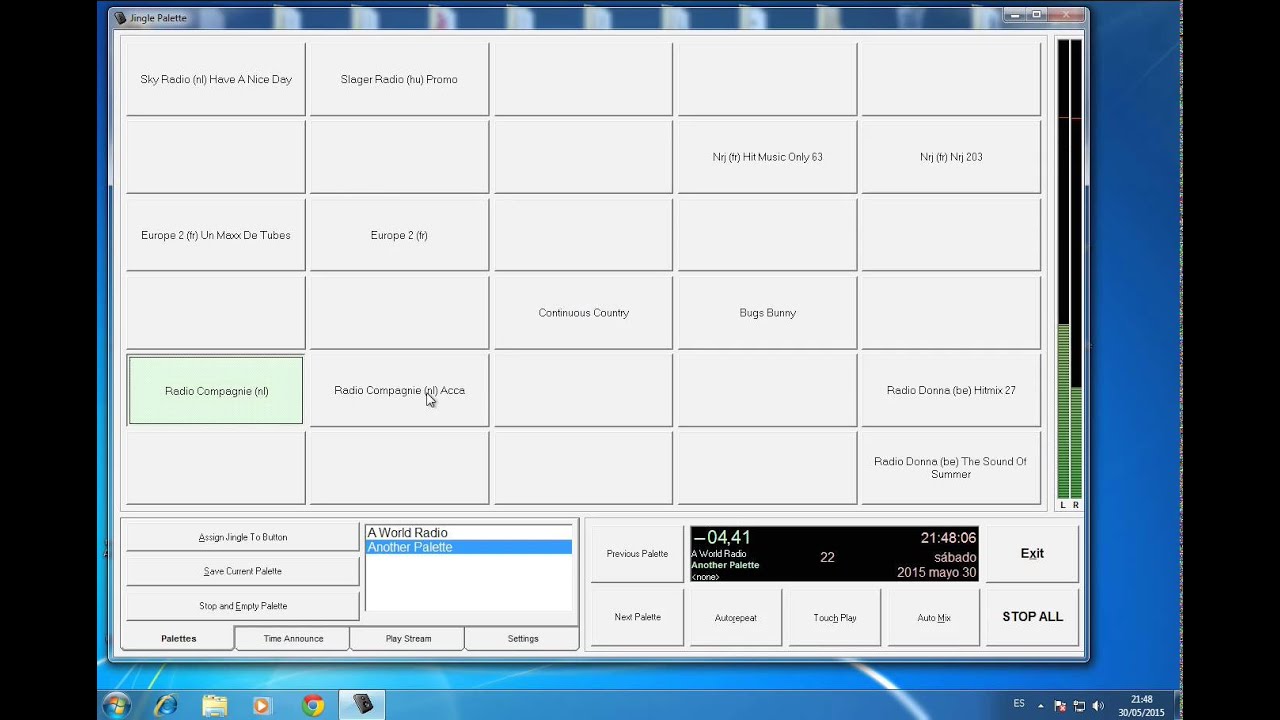Play Radio Donna (be) Hitmix 27
The width and height of the screenshot is (1280, 720).
[x=951, y=391]
